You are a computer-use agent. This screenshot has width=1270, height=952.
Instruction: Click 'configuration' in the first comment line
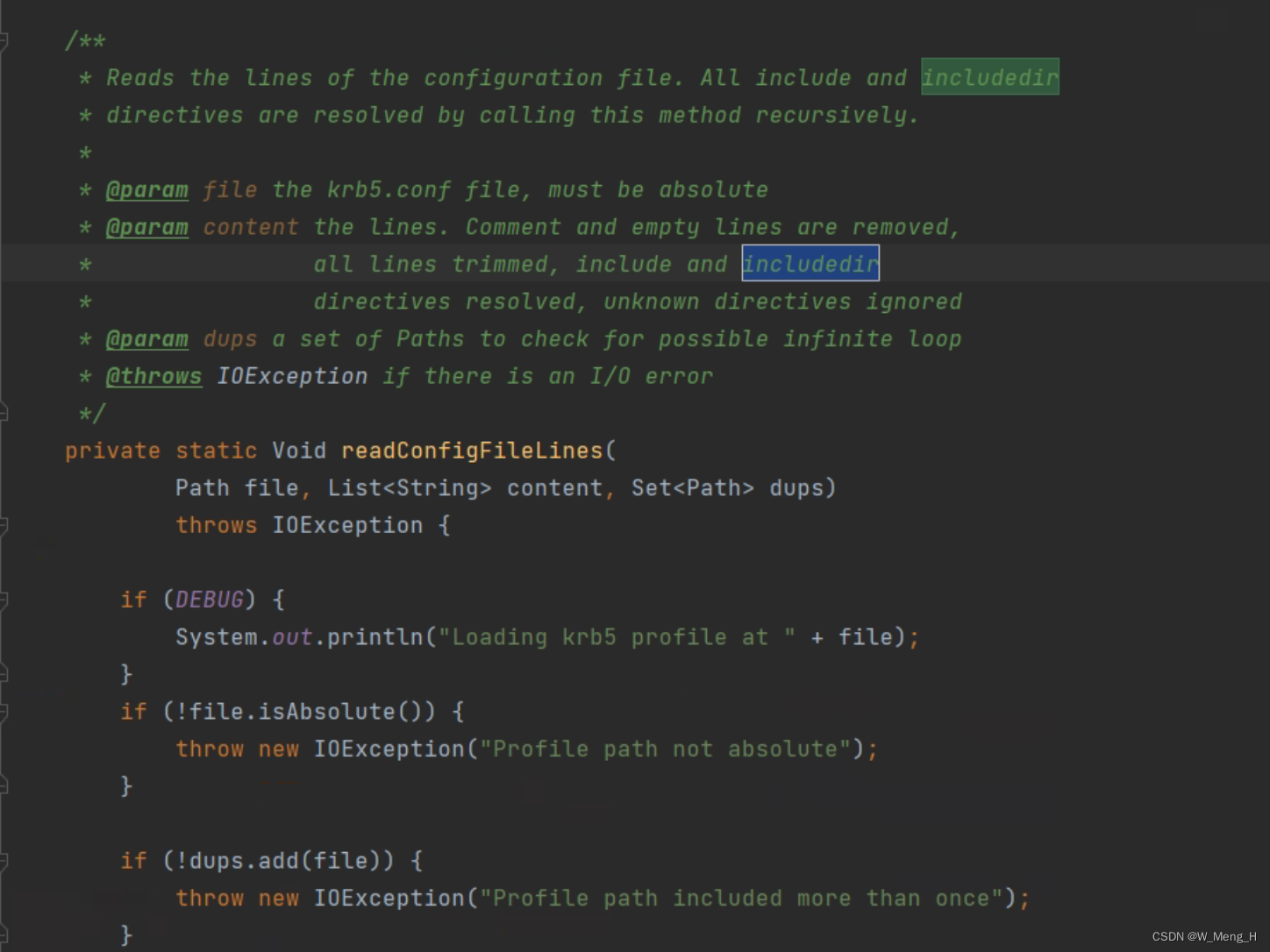[513, 78]
